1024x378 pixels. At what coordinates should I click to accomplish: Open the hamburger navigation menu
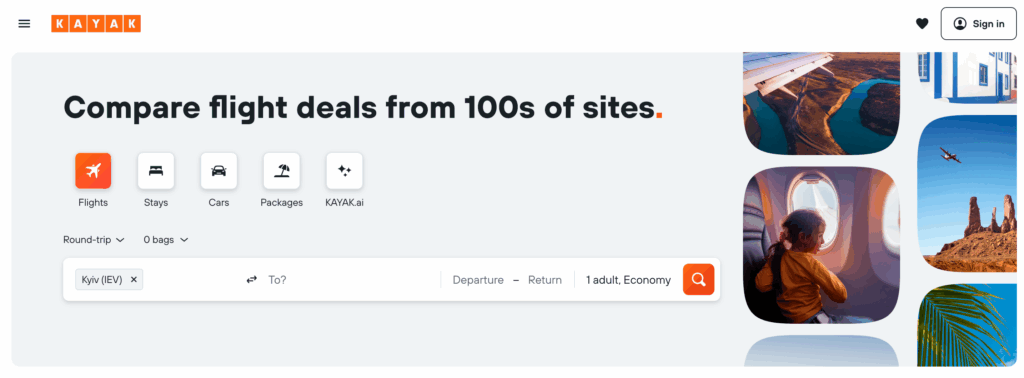[x=24, y=24]
